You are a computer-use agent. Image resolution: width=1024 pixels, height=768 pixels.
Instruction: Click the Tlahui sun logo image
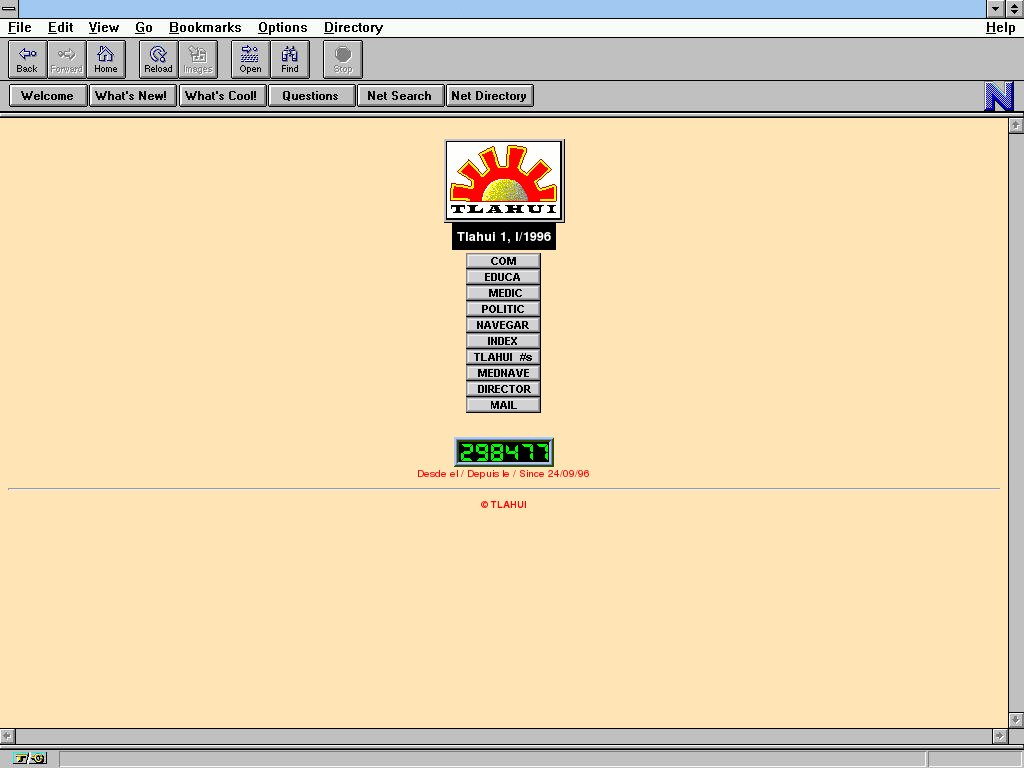tap(504, 180)
